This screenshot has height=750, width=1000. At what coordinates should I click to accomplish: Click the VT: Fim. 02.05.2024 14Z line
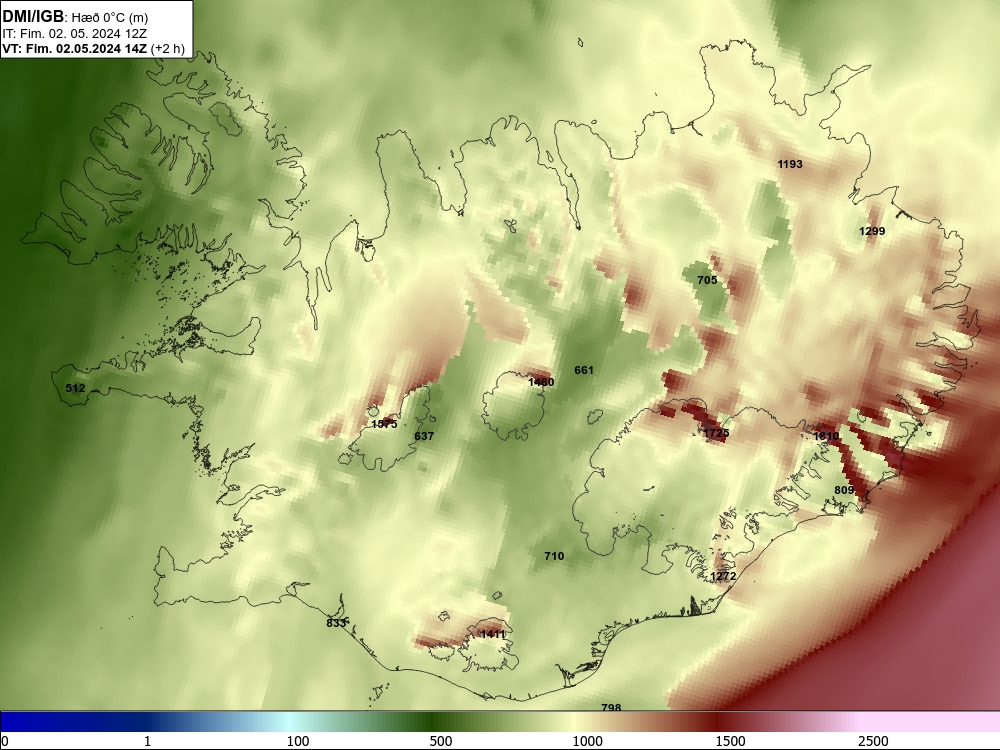click(93, 48)
